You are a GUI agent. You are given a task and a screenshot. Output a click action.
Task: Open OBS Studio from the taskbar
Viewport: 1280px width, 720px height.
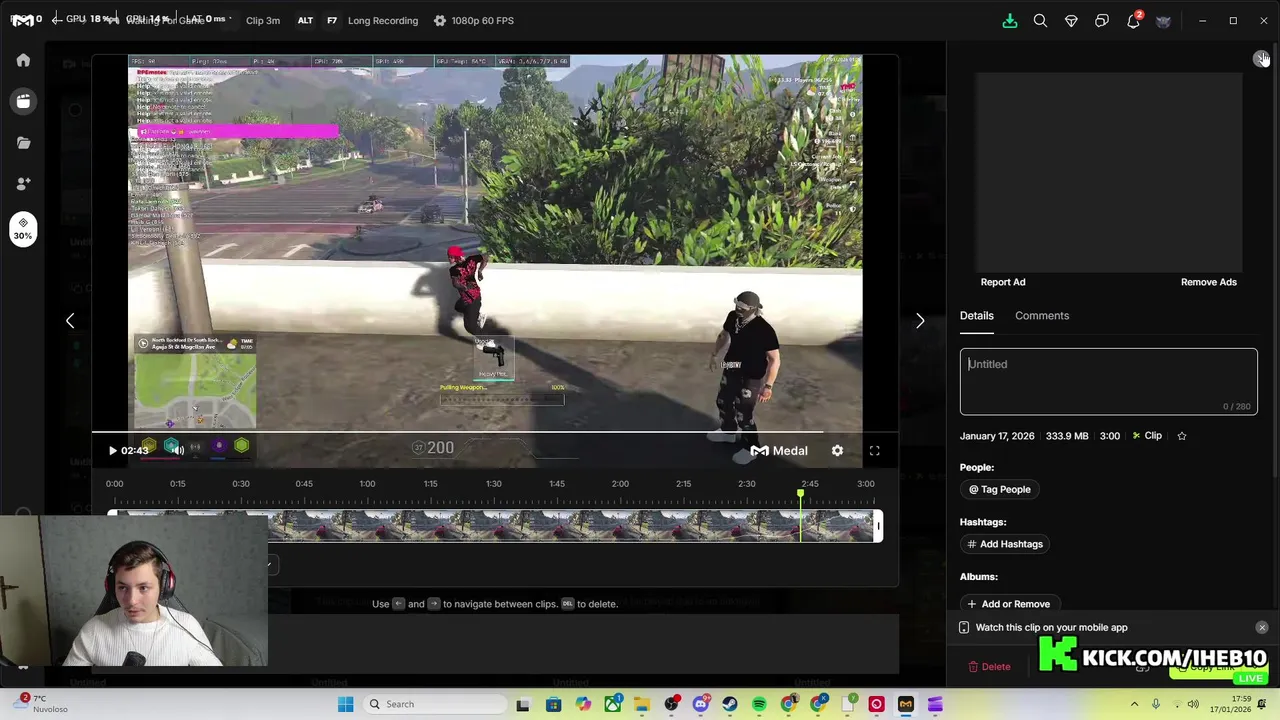(671, 704)
